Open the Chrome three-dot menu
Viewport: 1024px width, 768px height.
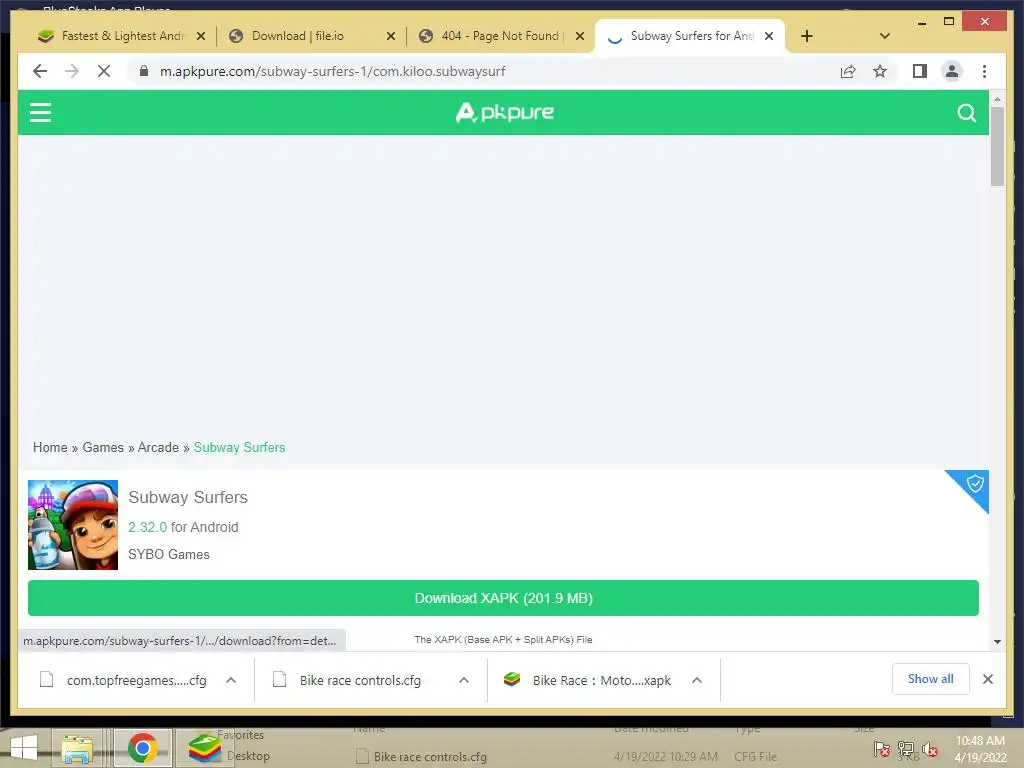984,71
